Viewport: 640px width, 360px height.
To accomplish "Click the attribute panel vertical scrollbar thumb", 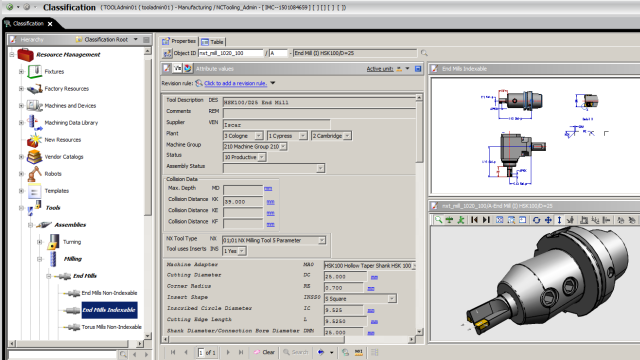I will [419, 132].
